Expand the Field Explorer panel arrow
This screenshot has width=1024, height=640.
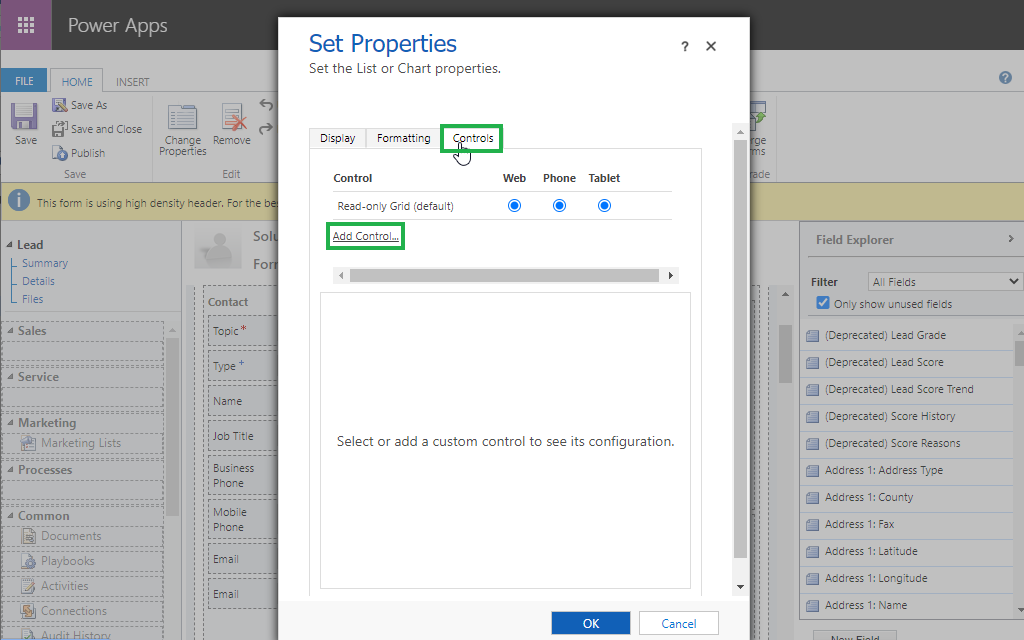(1011, 239)
